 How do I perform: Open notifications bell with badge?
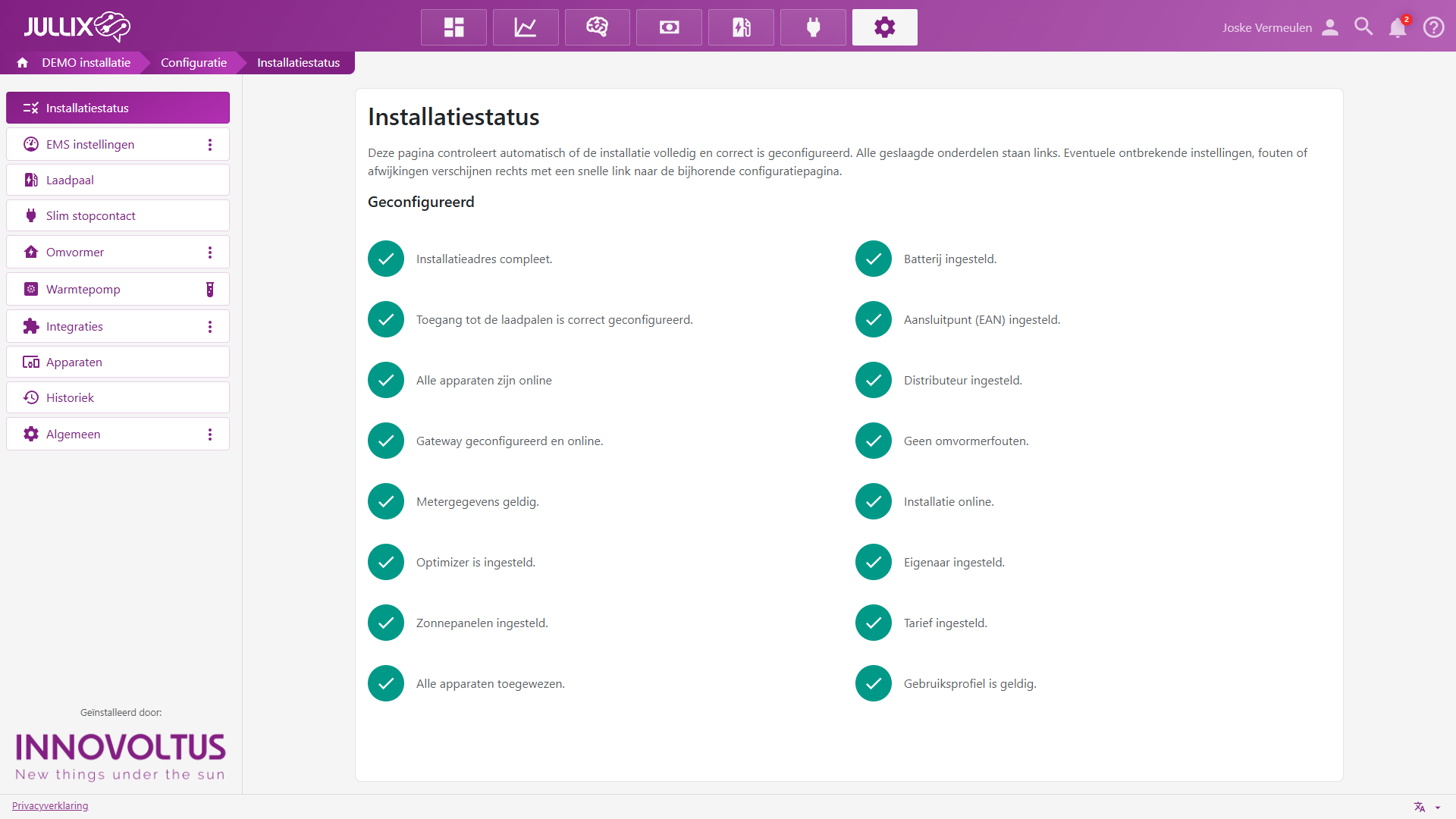[1398, 27]
